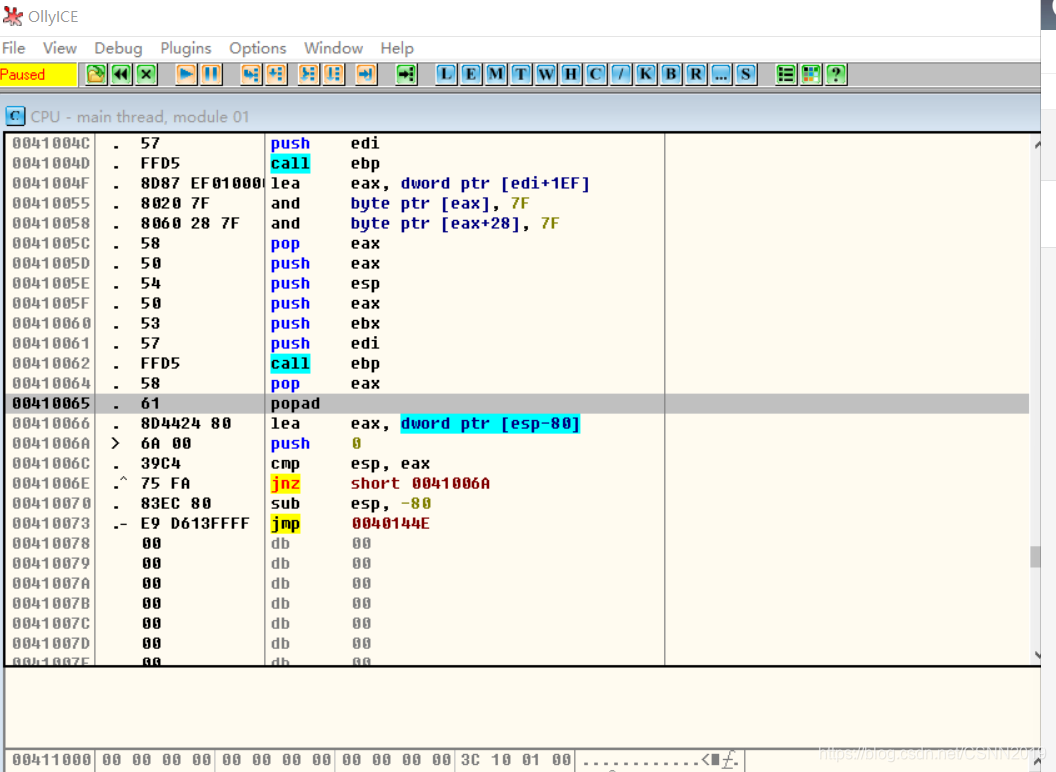Open Handles window with H button
Screen dimensions: 1056x772
pos(570,74)
